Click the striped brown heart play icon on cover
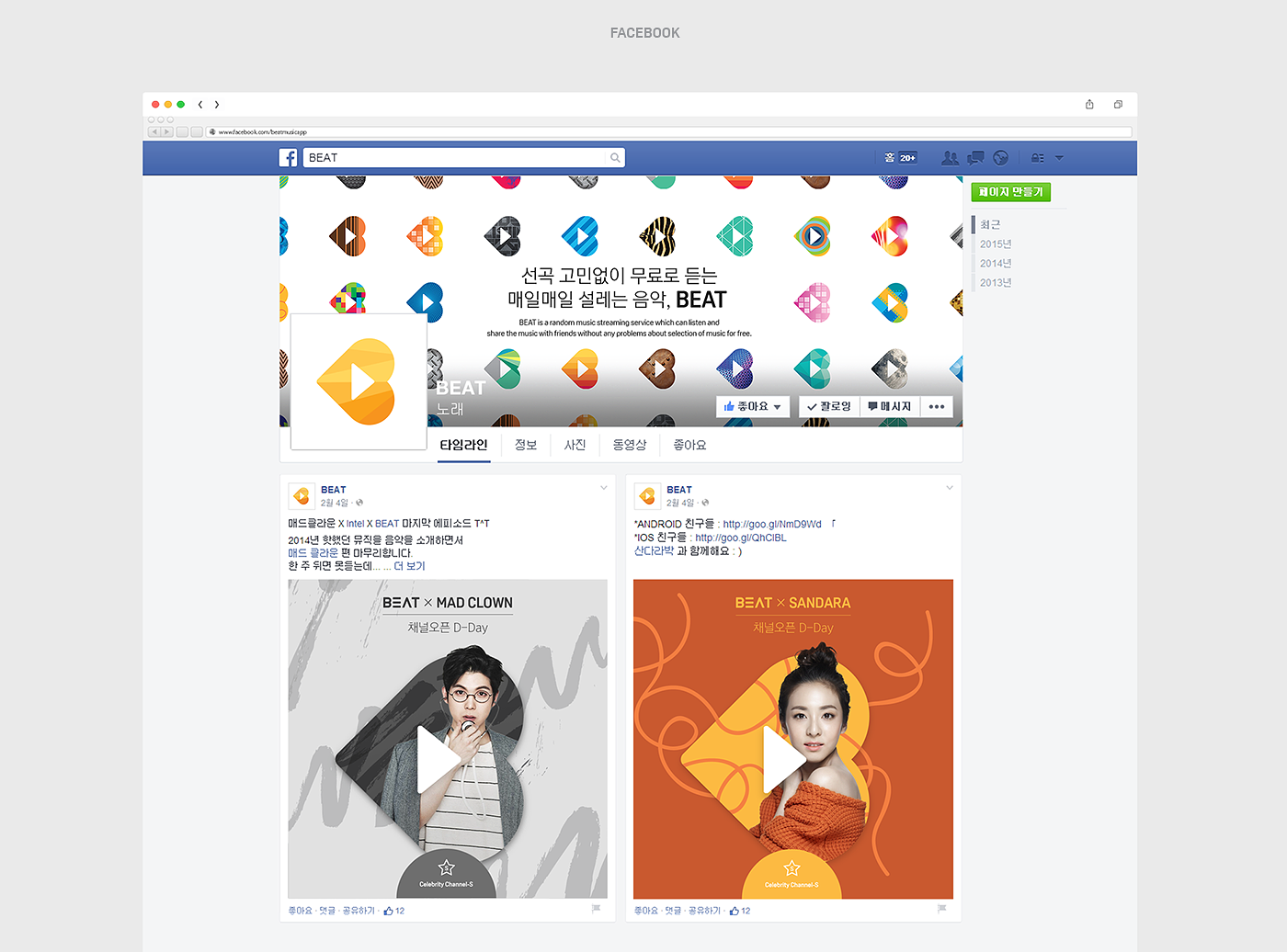 (x=348, y=236)
